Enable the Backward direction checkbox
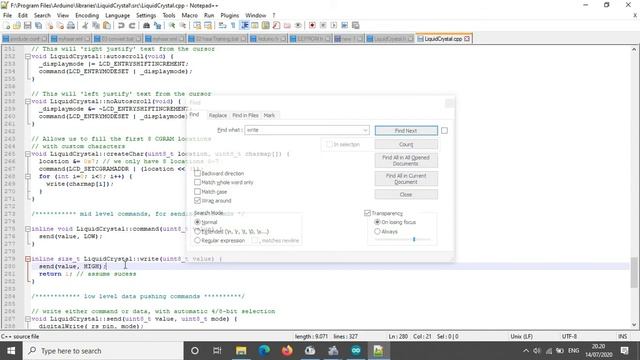 [198, 173]
